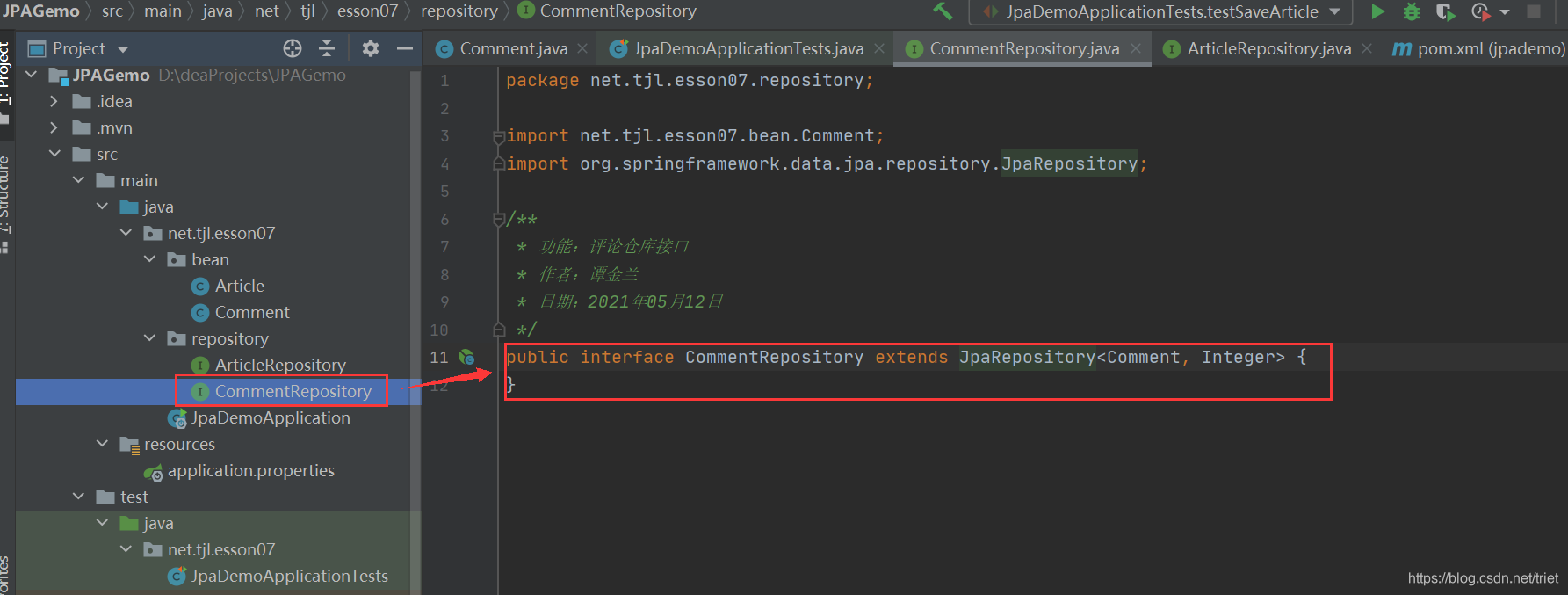Click the Stop square icon
This screenshot has height=595, width=1568.
(1534, 11)
